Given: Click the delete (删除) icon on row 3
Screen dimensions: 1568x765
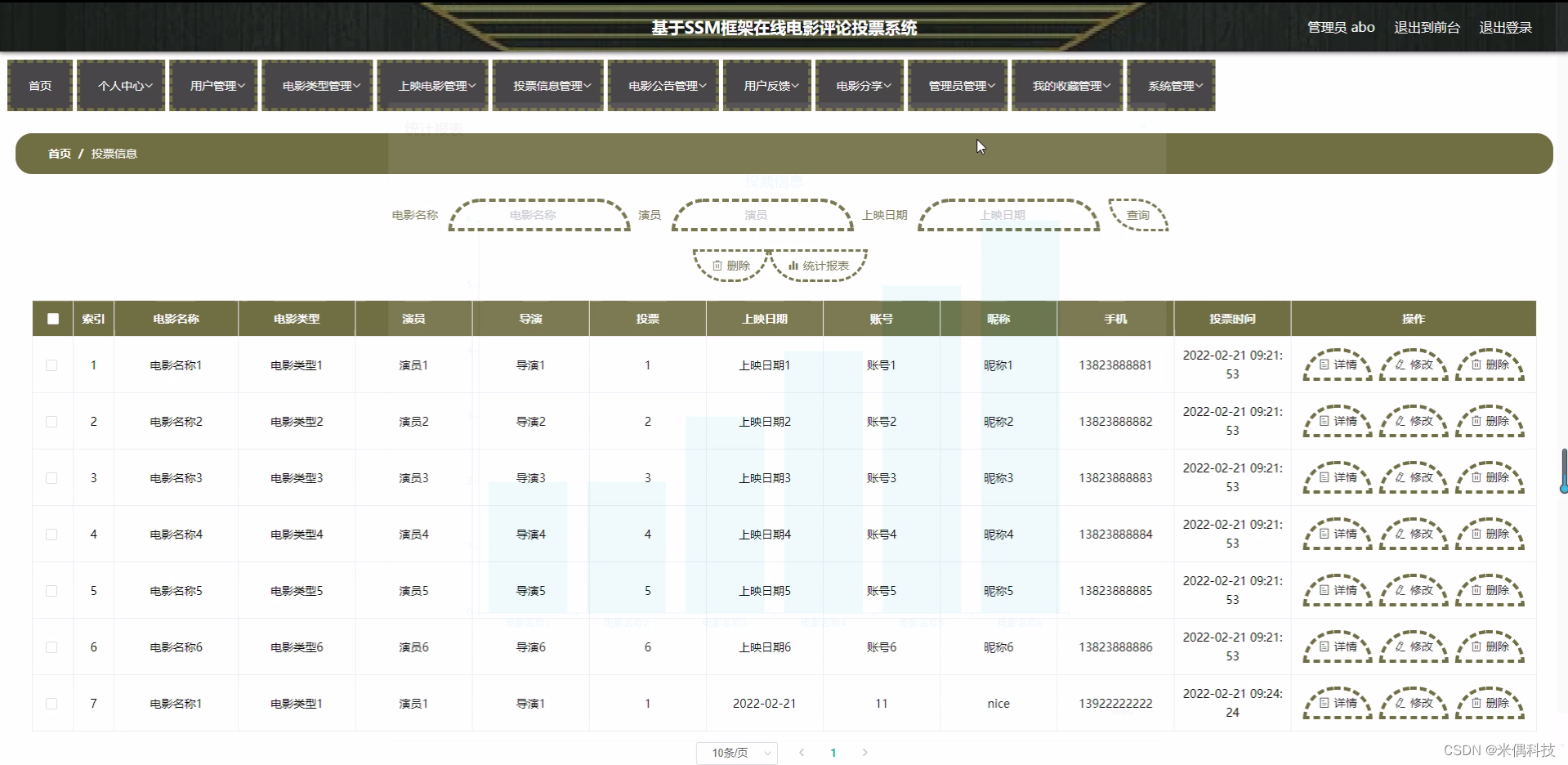Looking at the screenshot, I should pos(1490,477).
